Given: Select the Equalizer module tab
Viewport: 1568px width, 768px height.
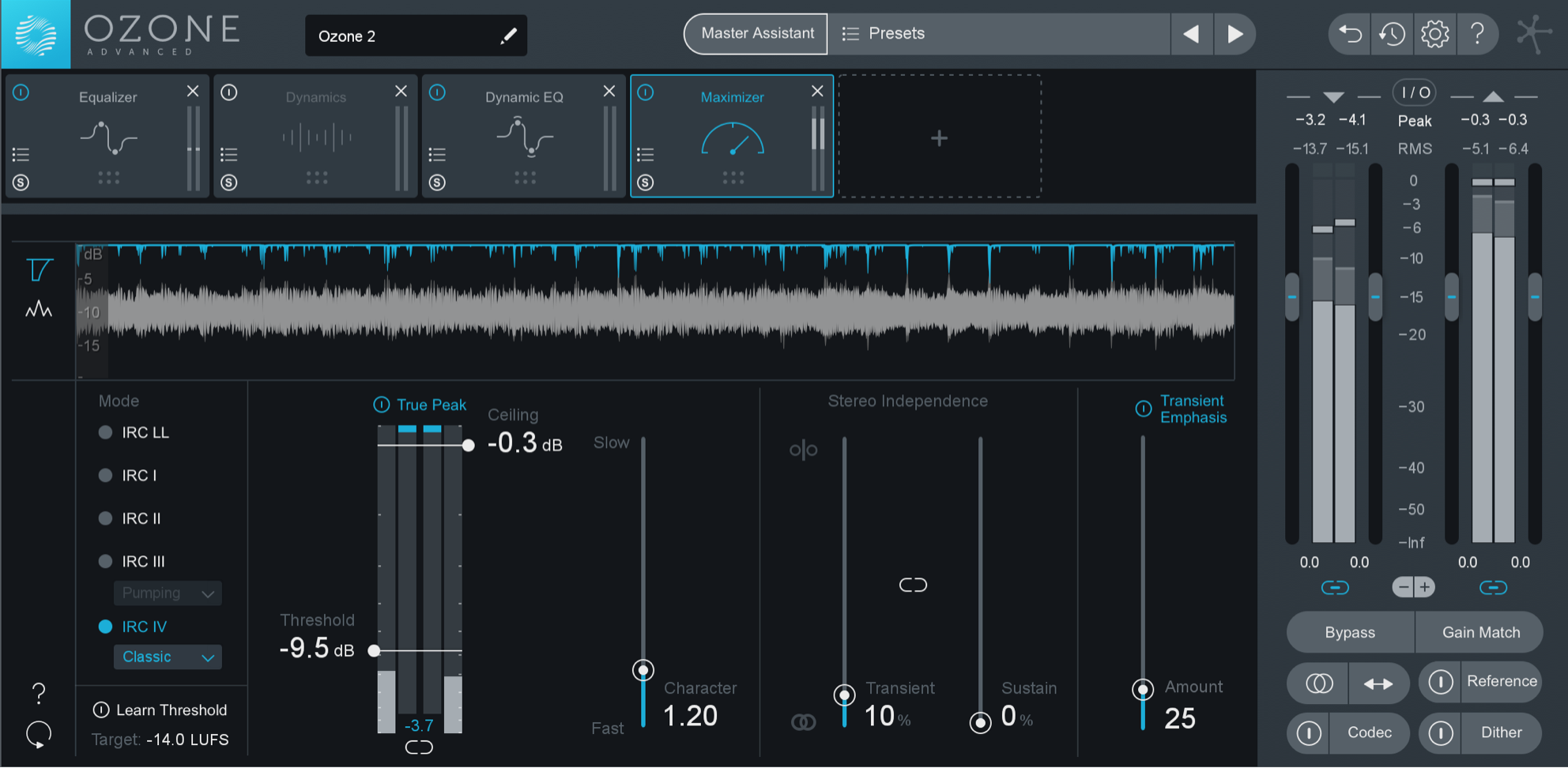Looking at the screenshot, I should [107, 136].
